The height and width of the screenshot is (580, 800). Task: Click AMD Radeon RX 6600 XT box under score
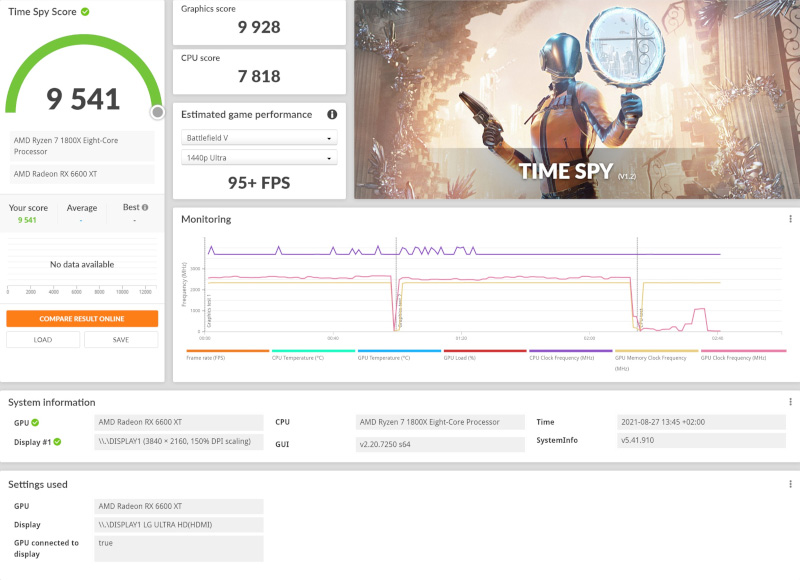[82, 174]
